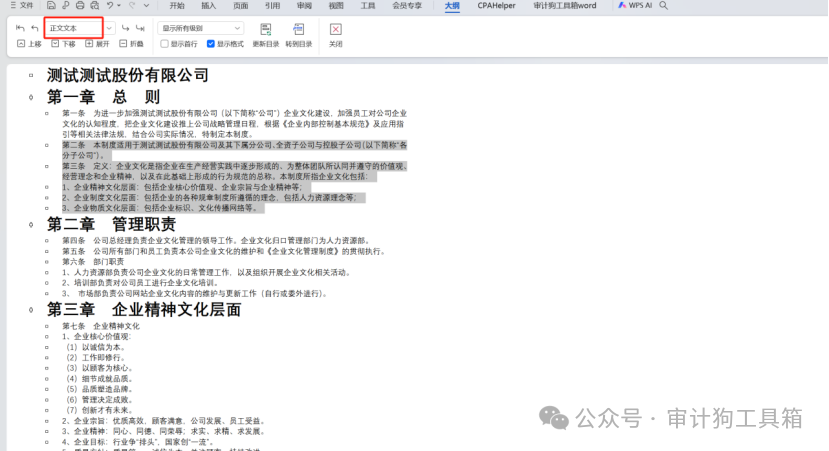Click paragraph 第四条 公司总经理负责
The image size is (829, 451).
(217, 241)
